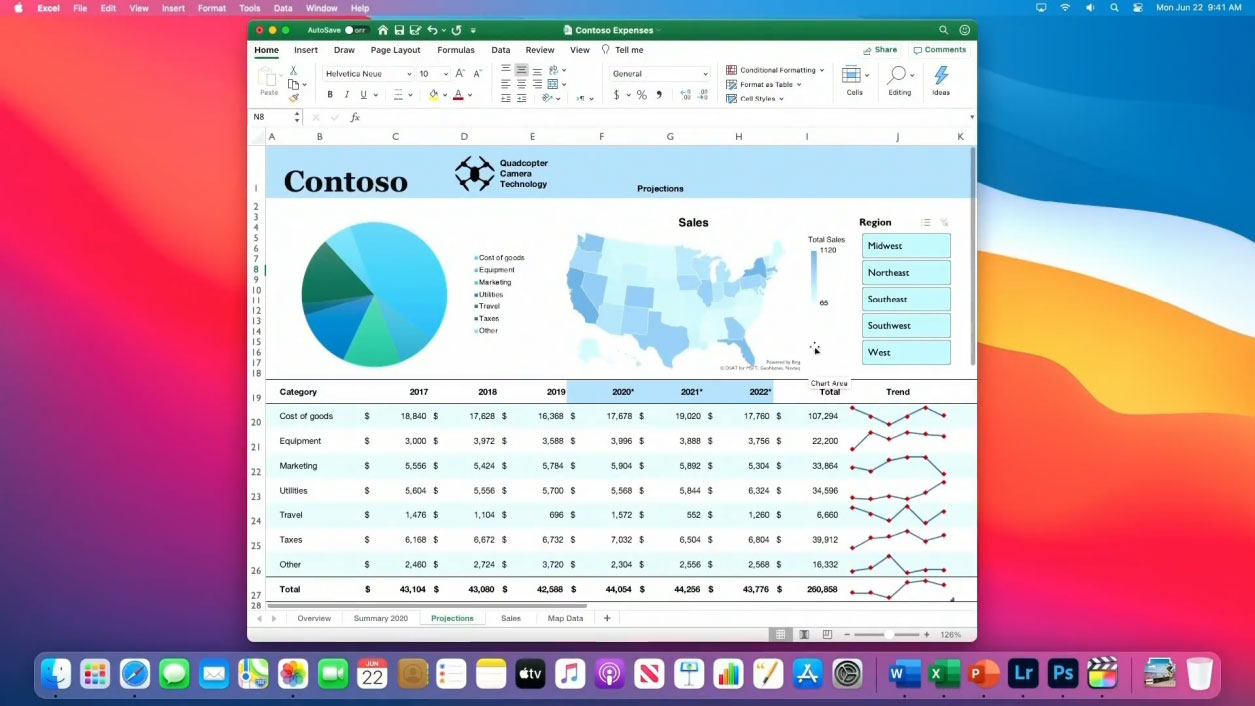Click Increase Decimal button
This screenshot has width=1255, height=706.
tap(686, 95)
